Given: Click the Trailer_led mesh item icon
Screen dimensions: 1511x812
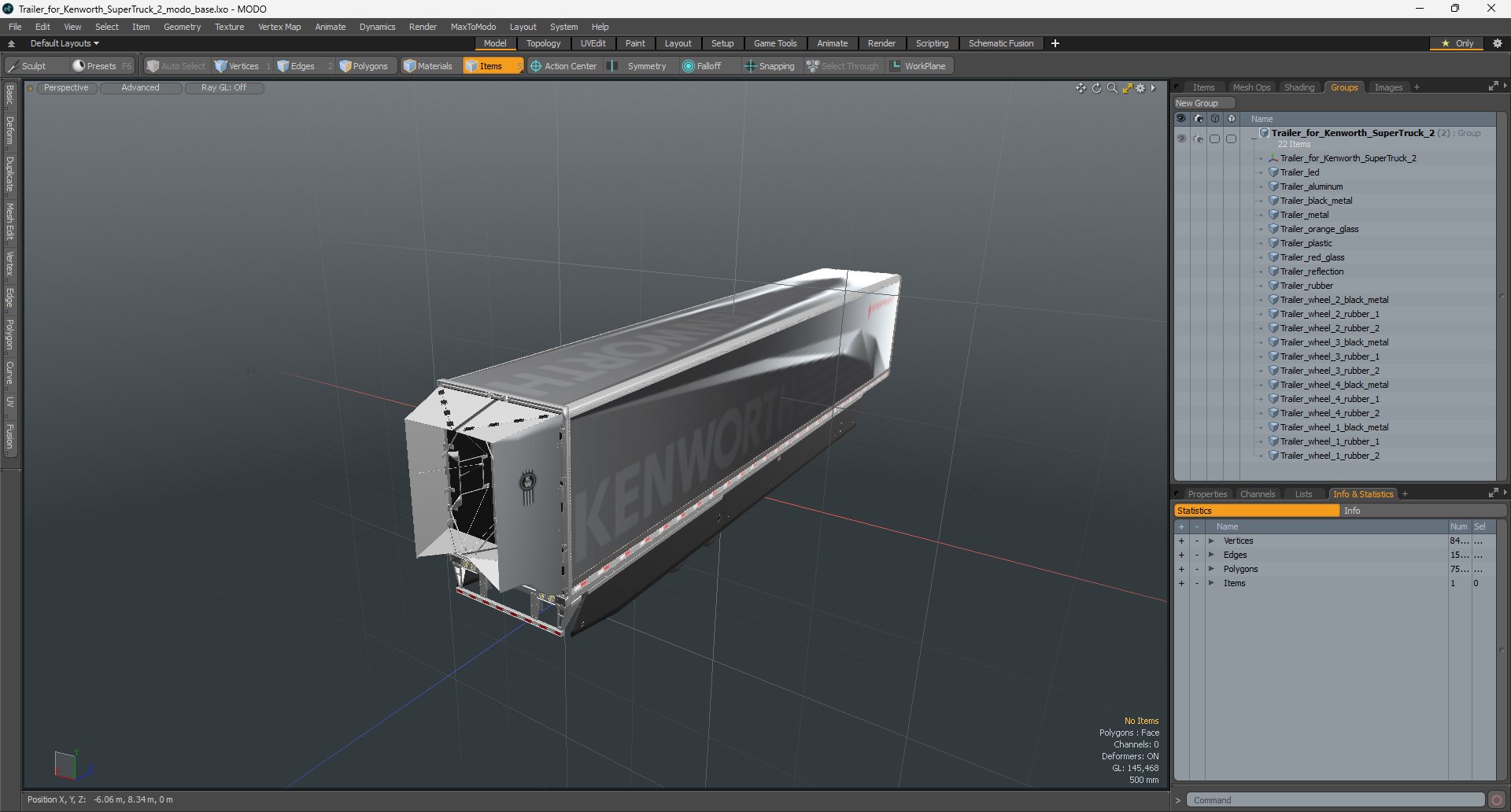Looking at the screenshot, I should pyautogui.click(x=1273, y=172).
